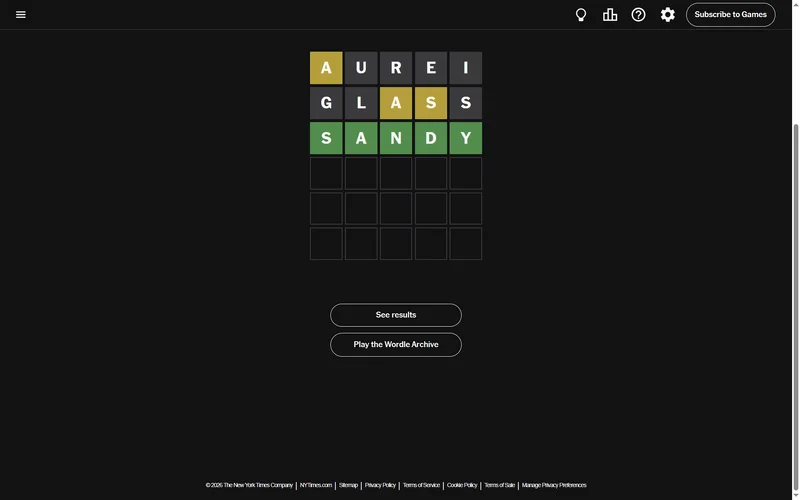Open the Sitemap footer link
This screenshot has width=800, height=500.
[348, 485]
